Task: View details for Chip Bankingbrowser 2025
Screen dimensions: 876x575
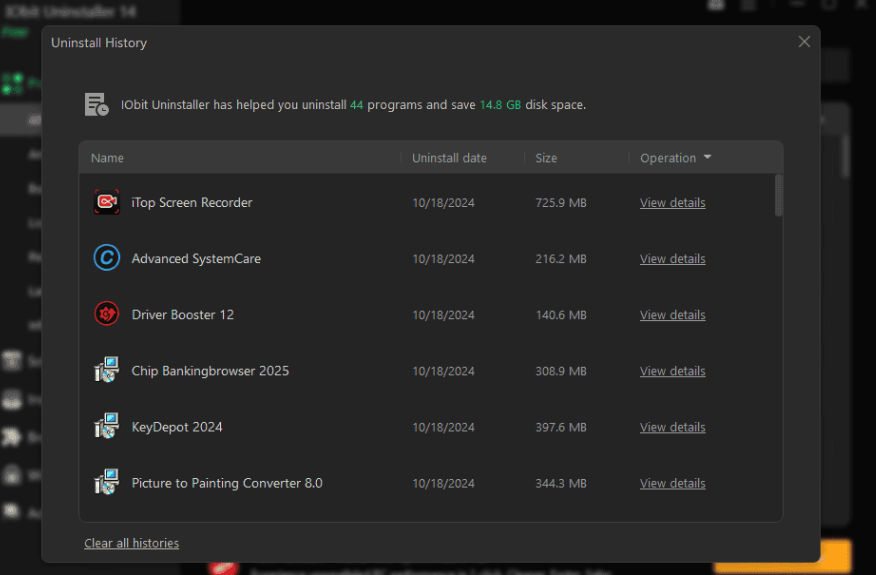Action: (672, 371)
